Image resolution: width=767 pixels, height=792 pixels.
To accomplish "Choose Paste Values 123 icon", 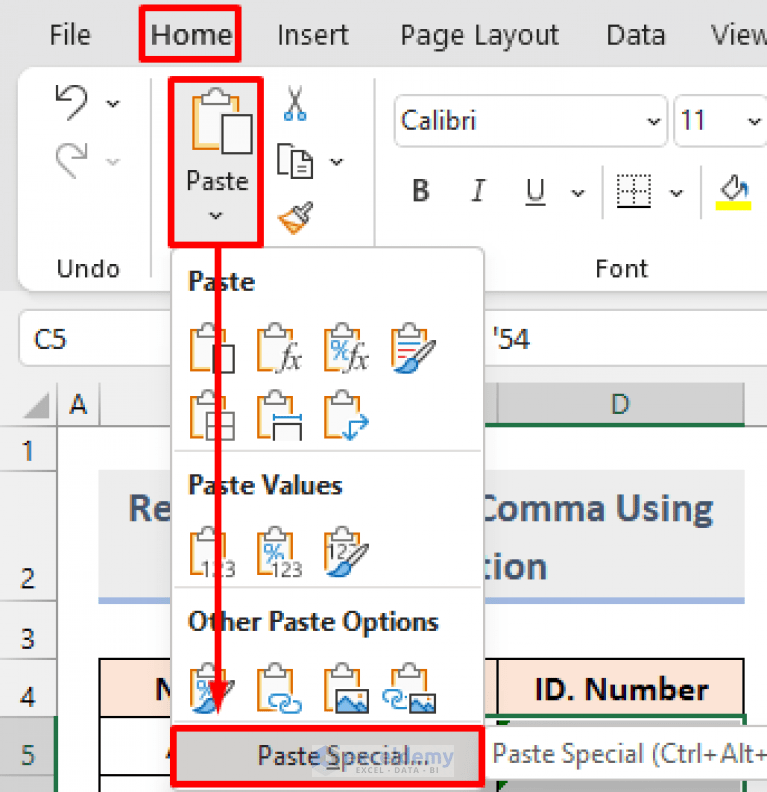I will point(212,552).
